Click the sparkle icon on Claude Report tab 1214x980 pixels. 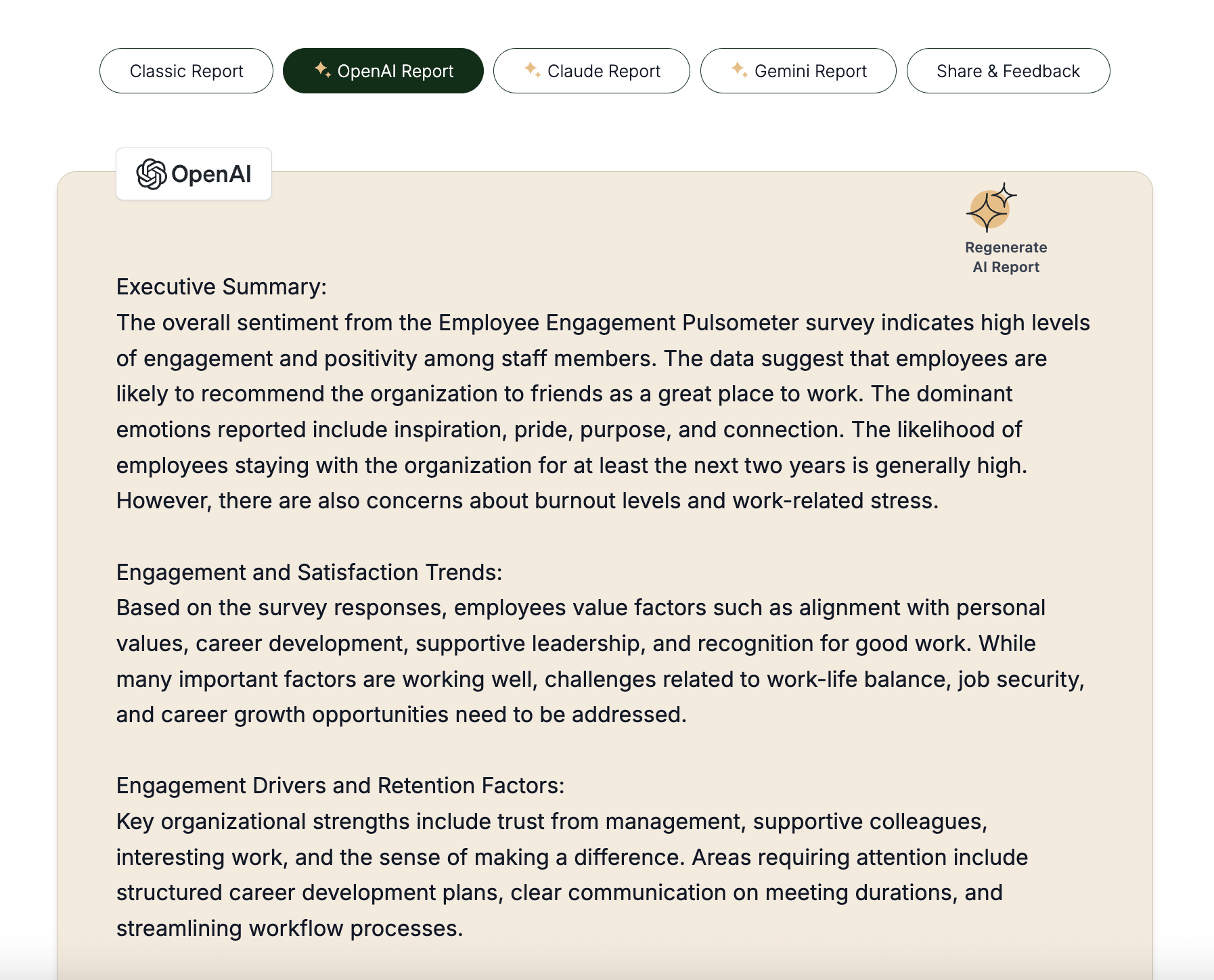coord(533,70)
